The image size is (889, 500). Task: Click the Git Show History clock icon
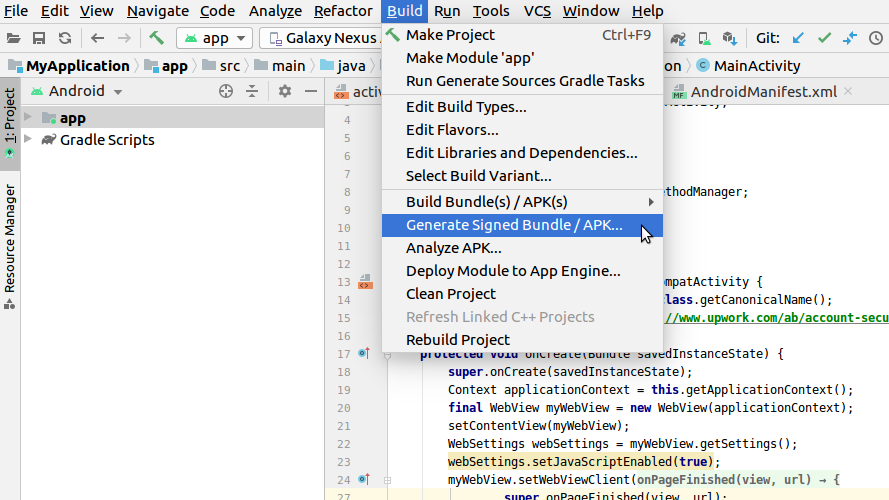[876, 38]
